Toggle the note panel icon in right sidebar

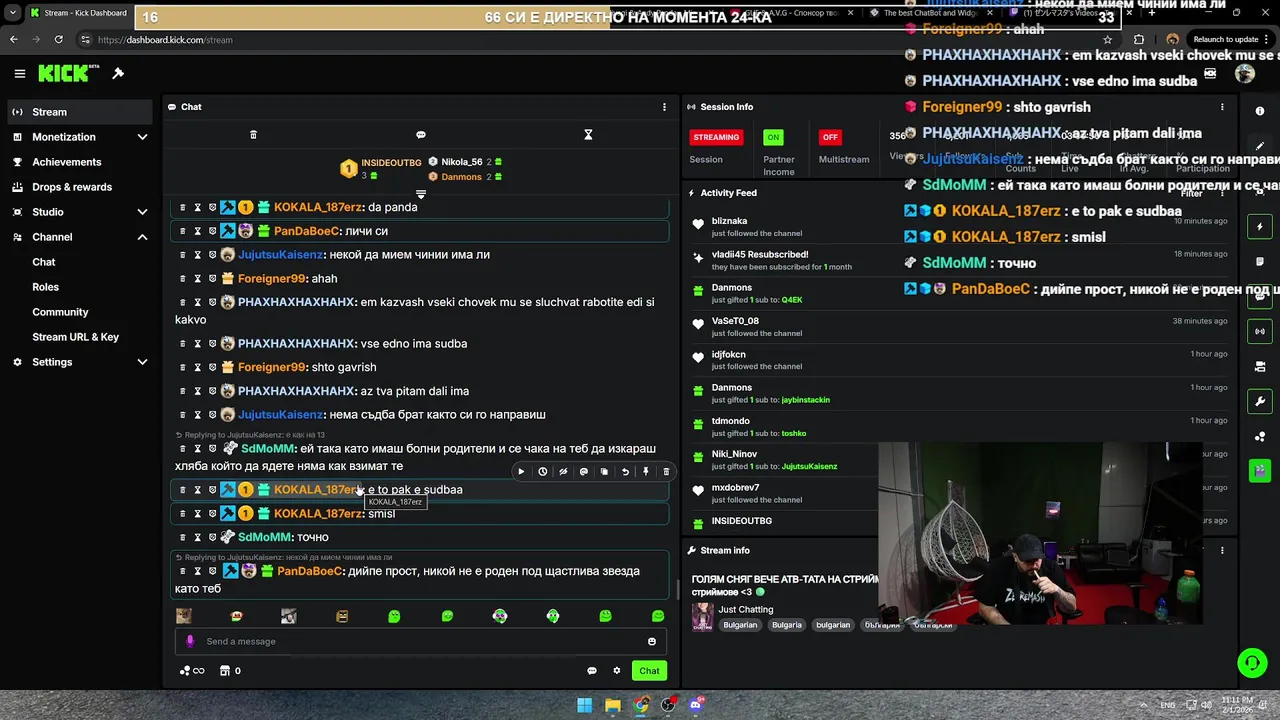[x=1260, y=262]
